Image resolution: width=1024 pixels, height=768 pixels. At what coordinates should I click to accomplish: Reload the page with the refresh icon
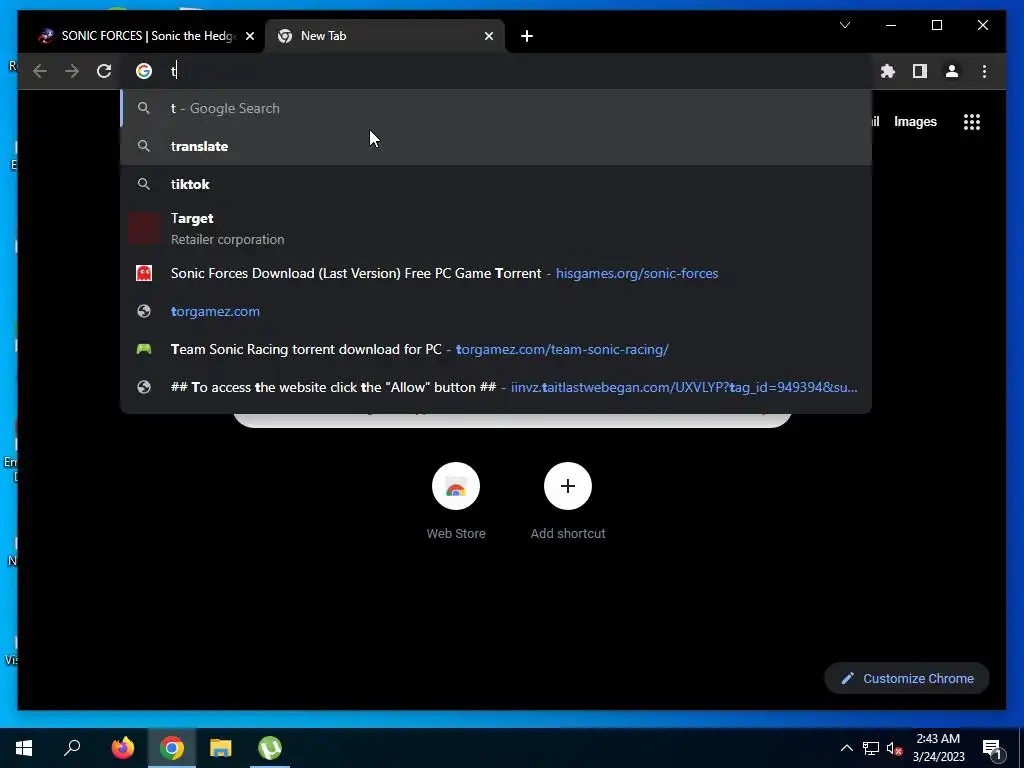pyautogui.click(x=104, y=71)
